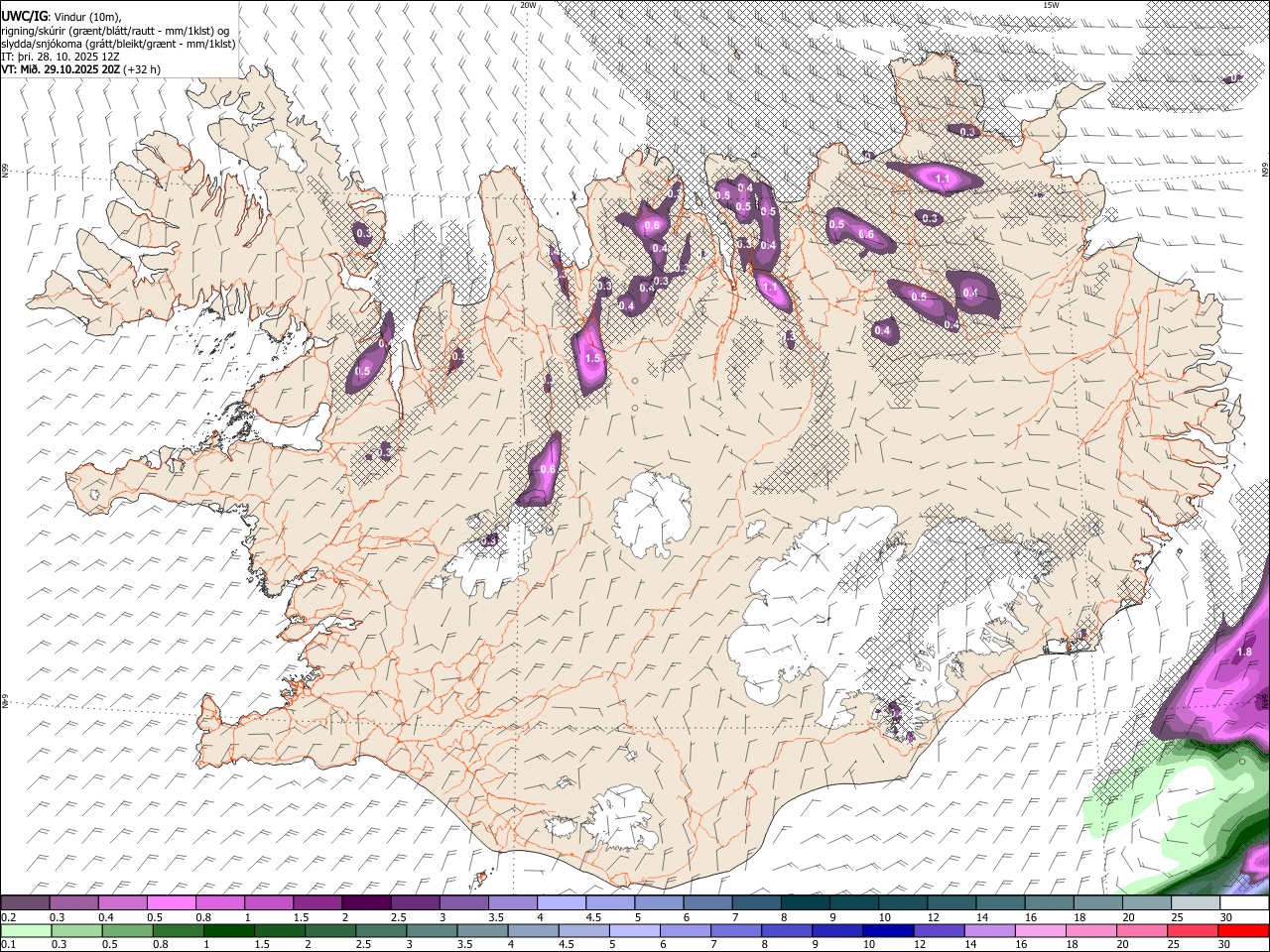Viewport: 1270px width, 952px height.
Task: Click the light gray 25–30 snow legend swatch
Action: pos(1195,902)
